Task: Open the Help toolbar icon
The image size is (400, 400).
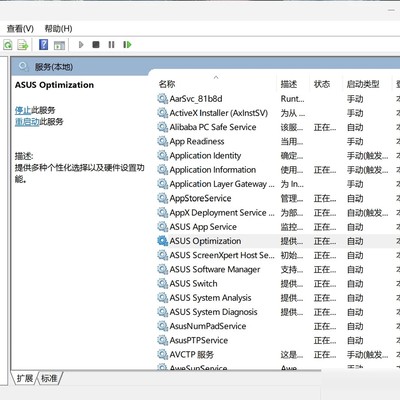Action: click(x=44, y=44)
